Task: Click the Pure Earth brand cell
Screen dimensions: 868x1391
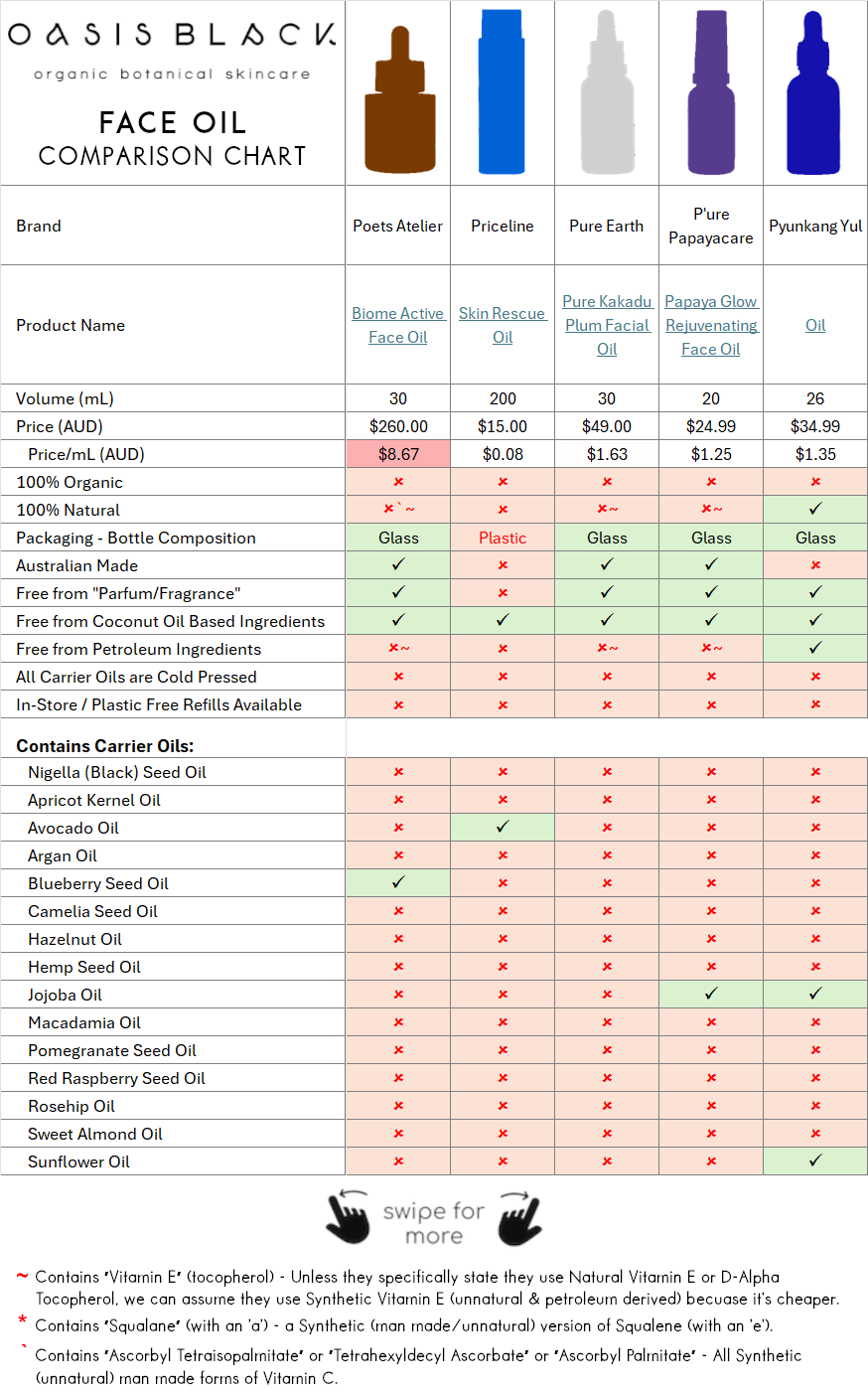Action: [607, 226]
